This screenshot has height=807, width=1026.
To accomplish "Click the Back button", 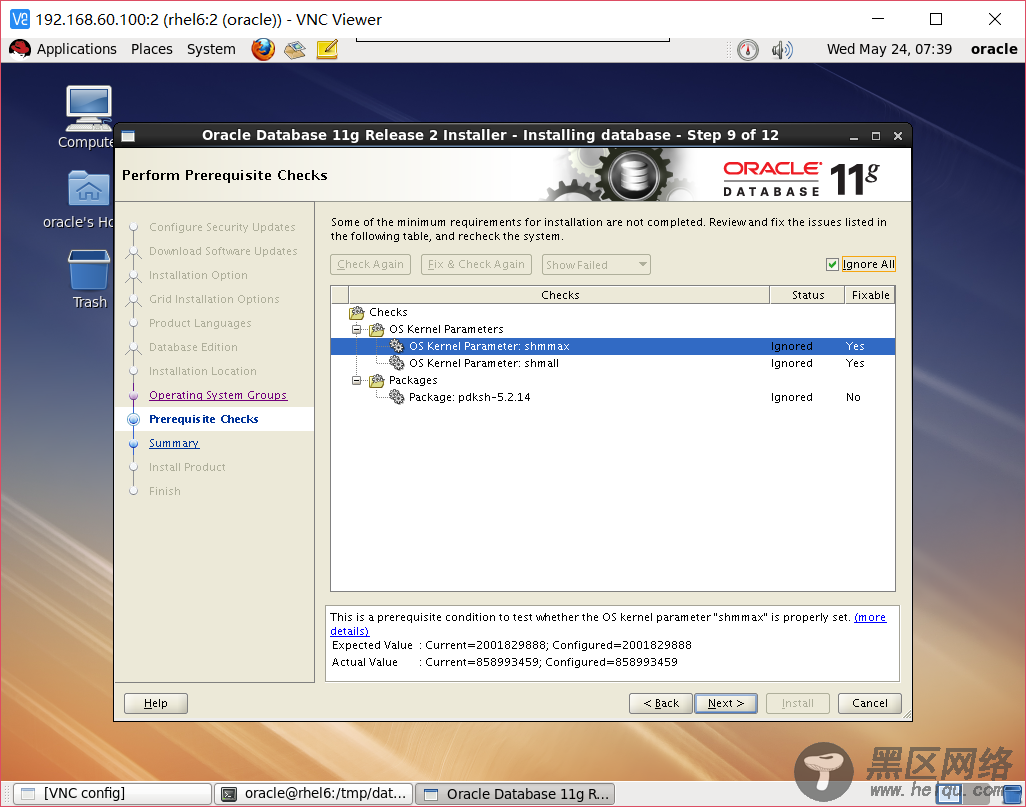I will tap(661, 703).
